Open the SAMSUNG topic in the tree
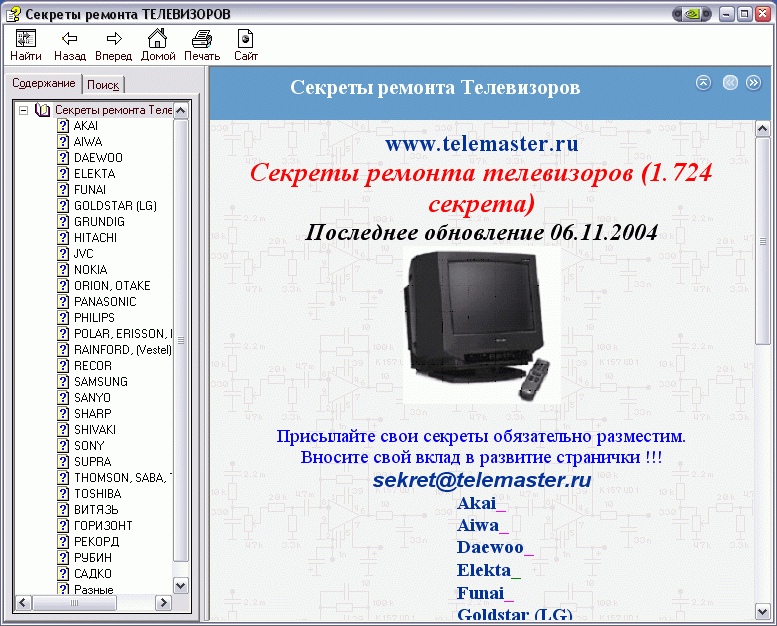 coord(100,382)
